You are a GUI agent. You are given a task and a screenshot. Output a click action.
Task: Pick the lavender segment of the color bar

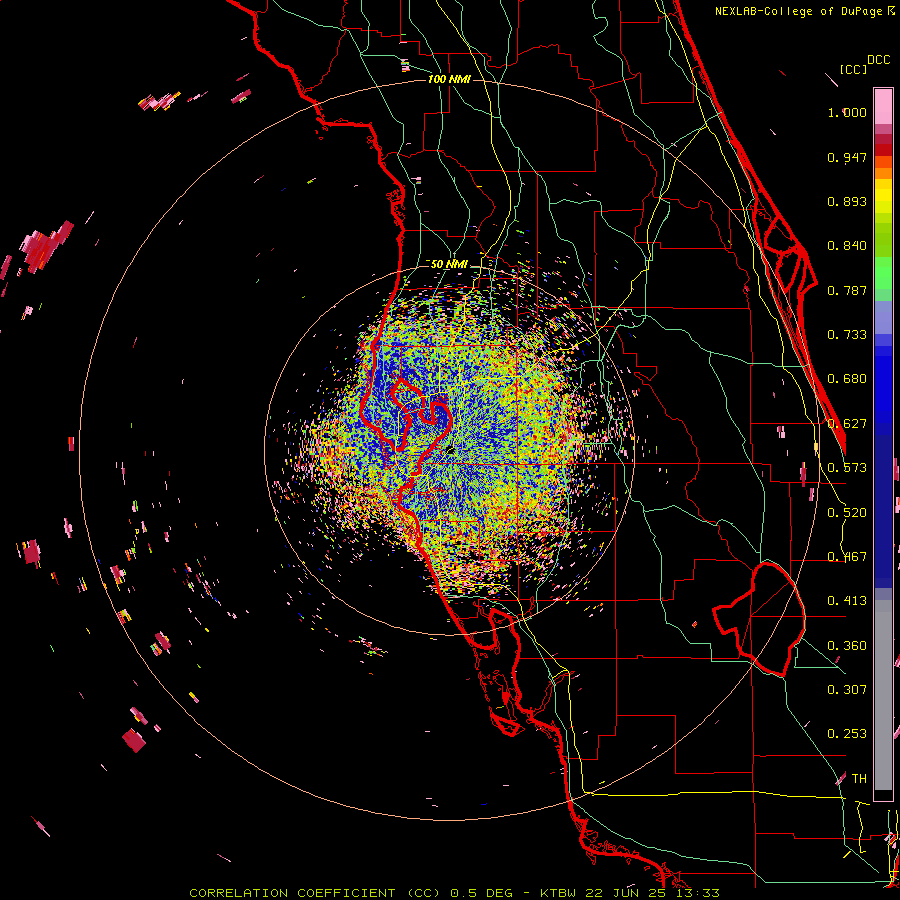883,317
